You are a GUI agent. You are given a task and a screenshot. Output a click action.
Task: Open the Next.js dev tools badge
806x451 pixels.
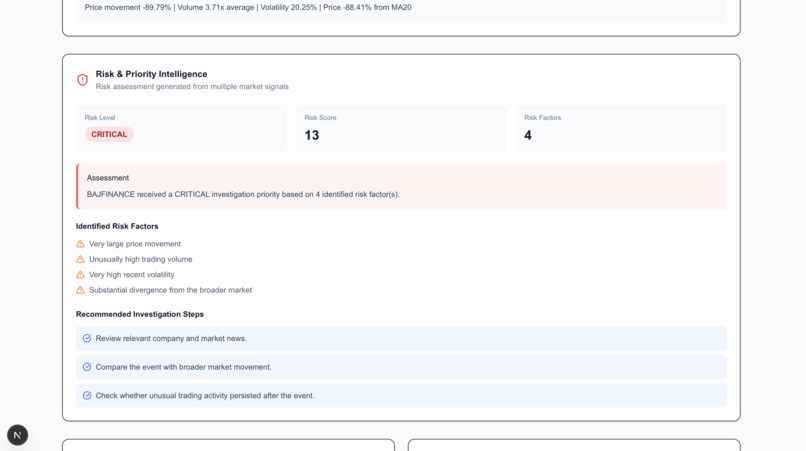point(17,435)
